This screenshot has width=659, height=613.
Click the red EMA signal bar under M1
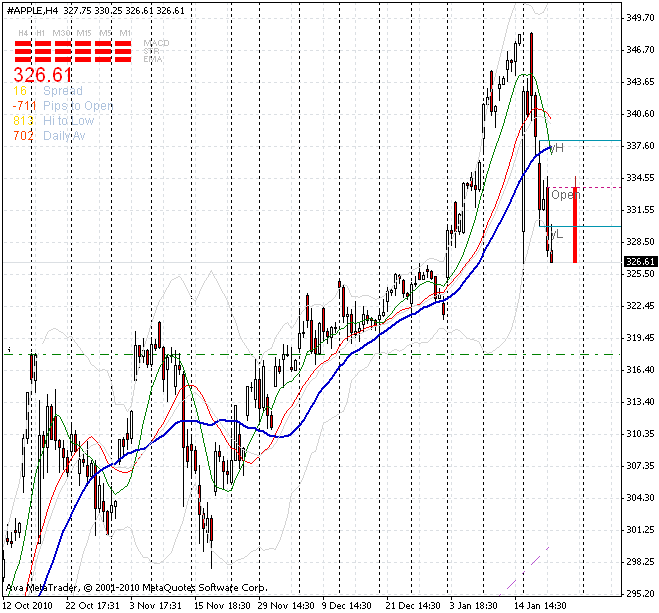click(x=123, y=59)
